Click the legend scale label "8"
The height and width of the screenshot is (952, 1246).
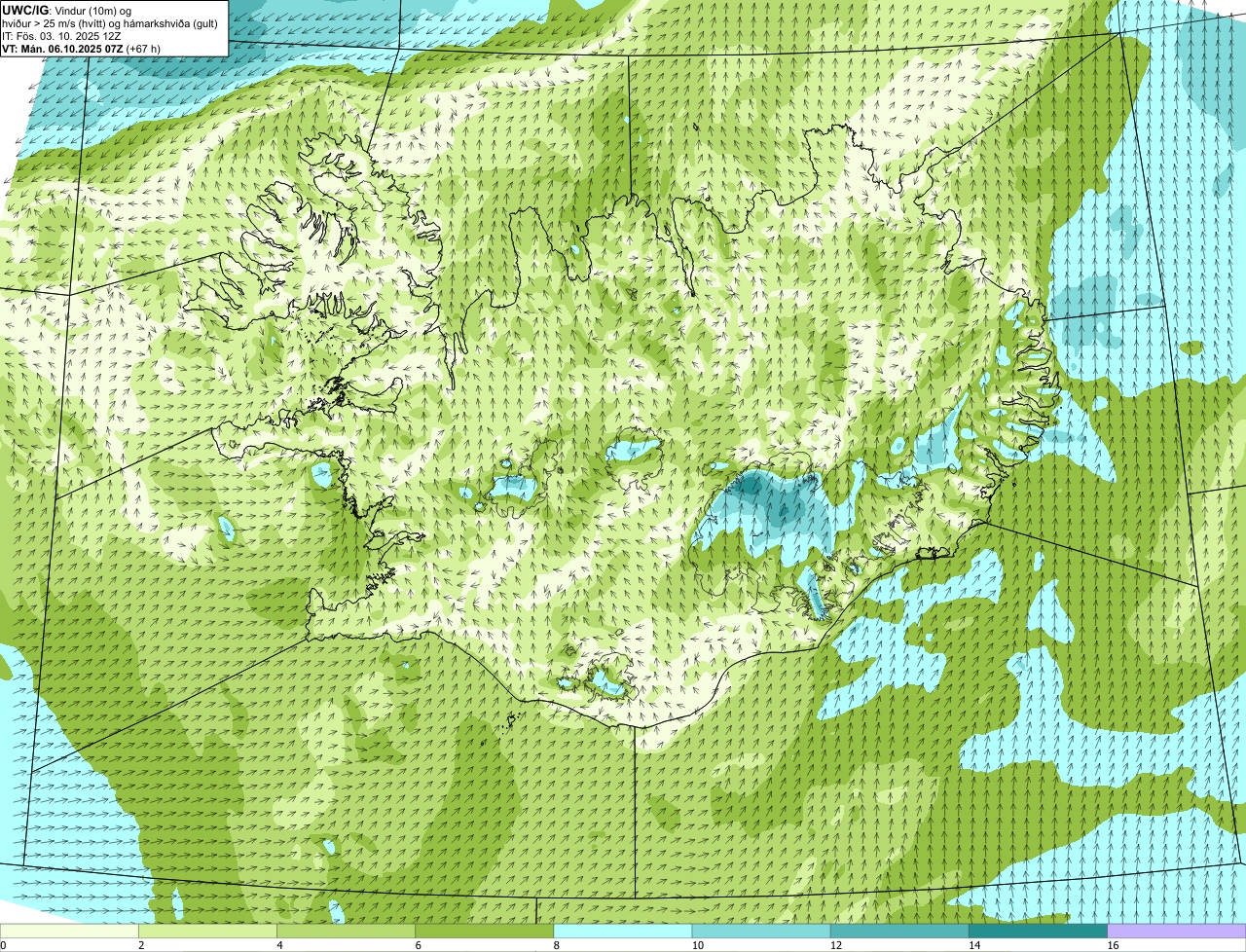coord(557,945)
